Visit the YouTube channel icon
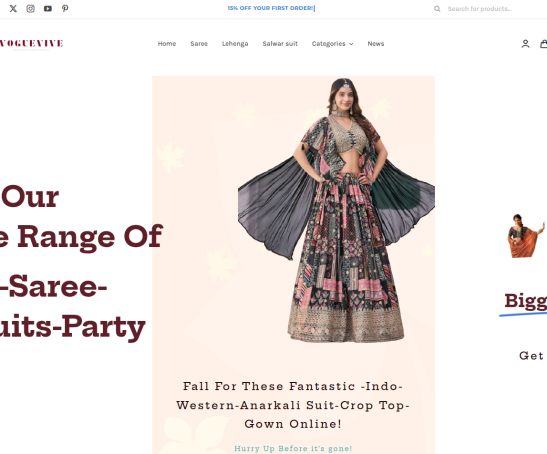Screen dimensions: 547x454 pos(48,8)
